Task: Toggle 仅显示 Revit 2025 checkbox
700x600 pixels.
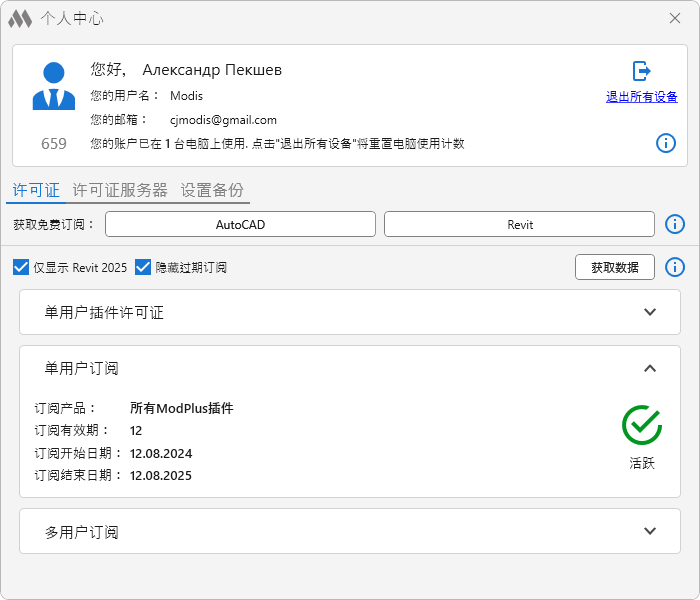Action: coord(21,268)
